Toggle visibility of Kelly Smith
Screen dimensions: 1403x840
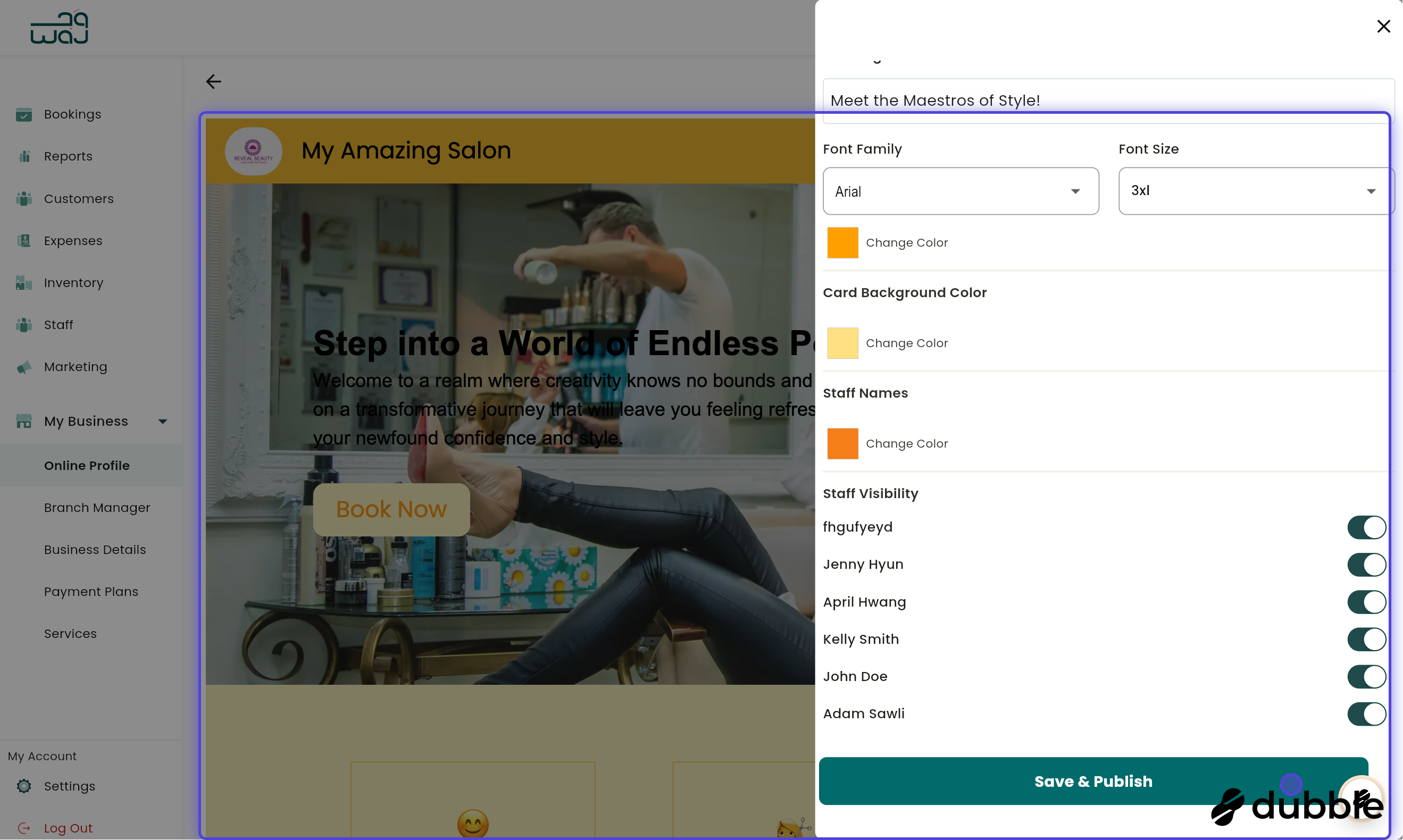pos(1366,639)
